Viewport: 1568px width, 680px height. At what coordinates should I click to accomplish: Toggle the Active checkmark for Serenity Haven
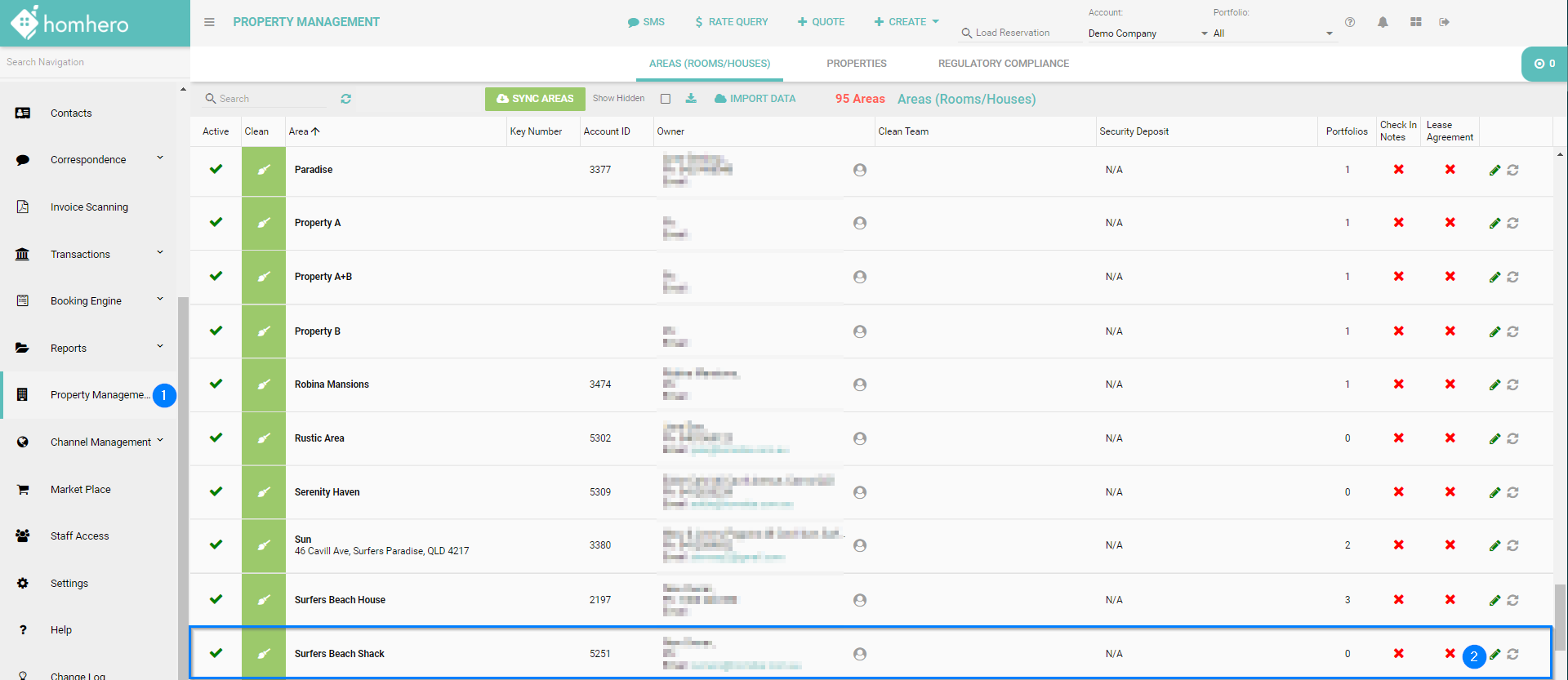tap(216, 491)
